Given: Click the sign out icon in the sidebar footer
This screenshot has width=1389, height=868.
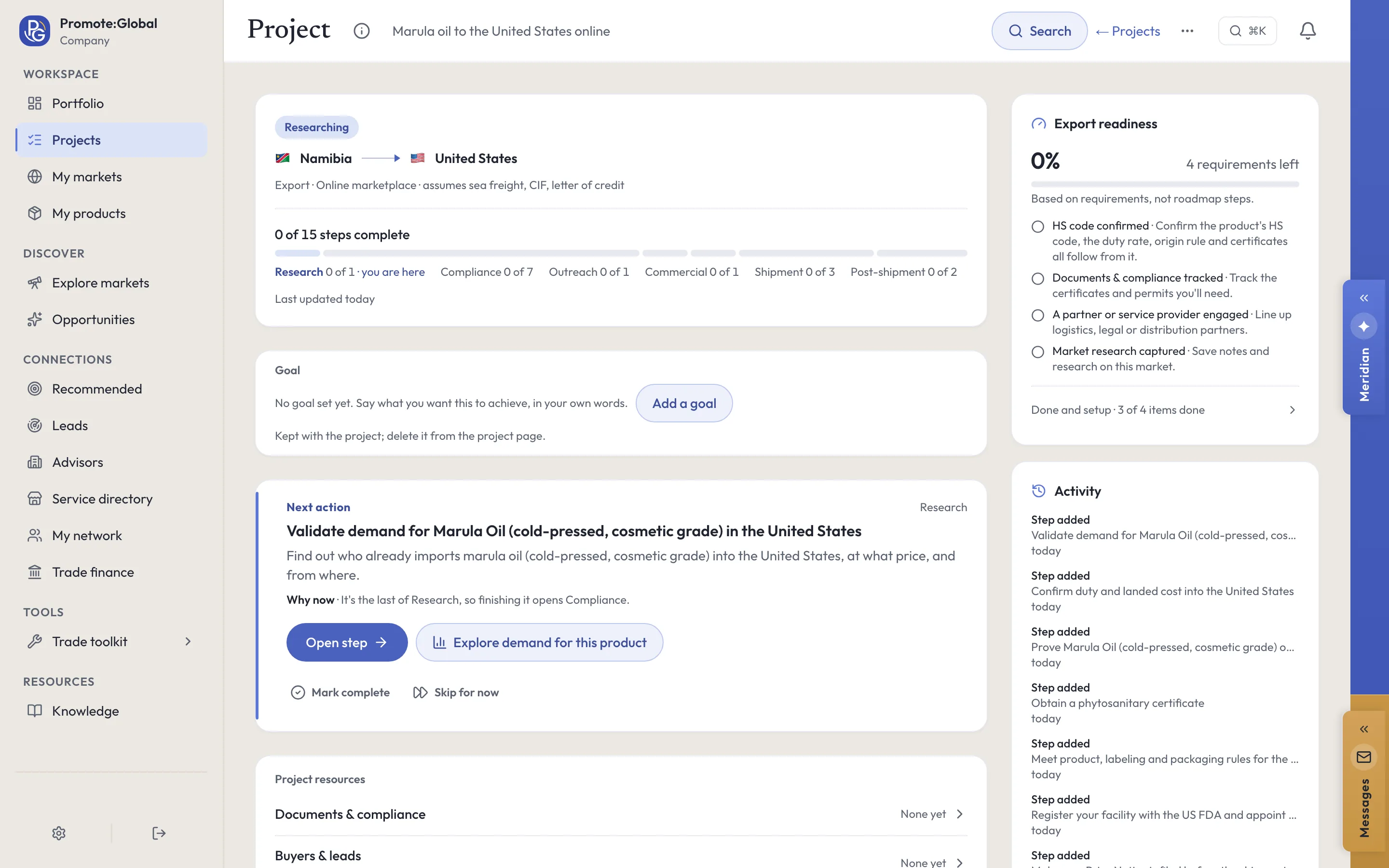Looking at the screenshot, I should 159,833.
